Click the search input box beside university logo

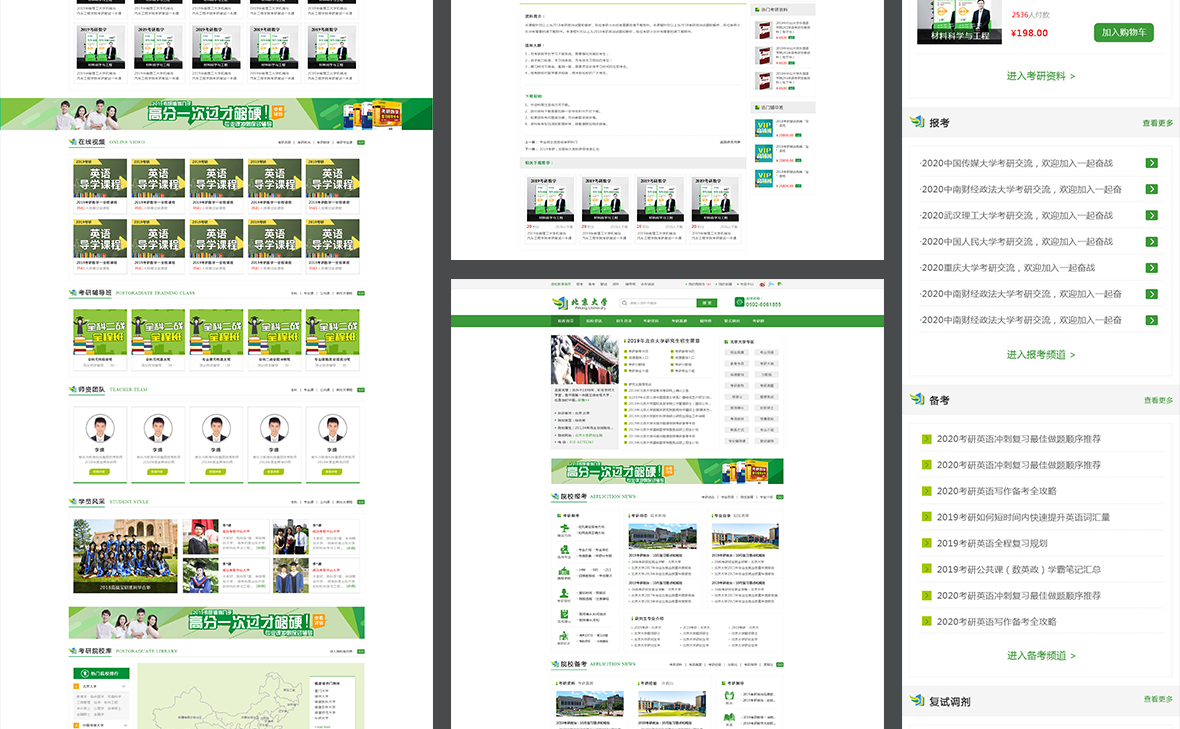(x=658, y=303)
